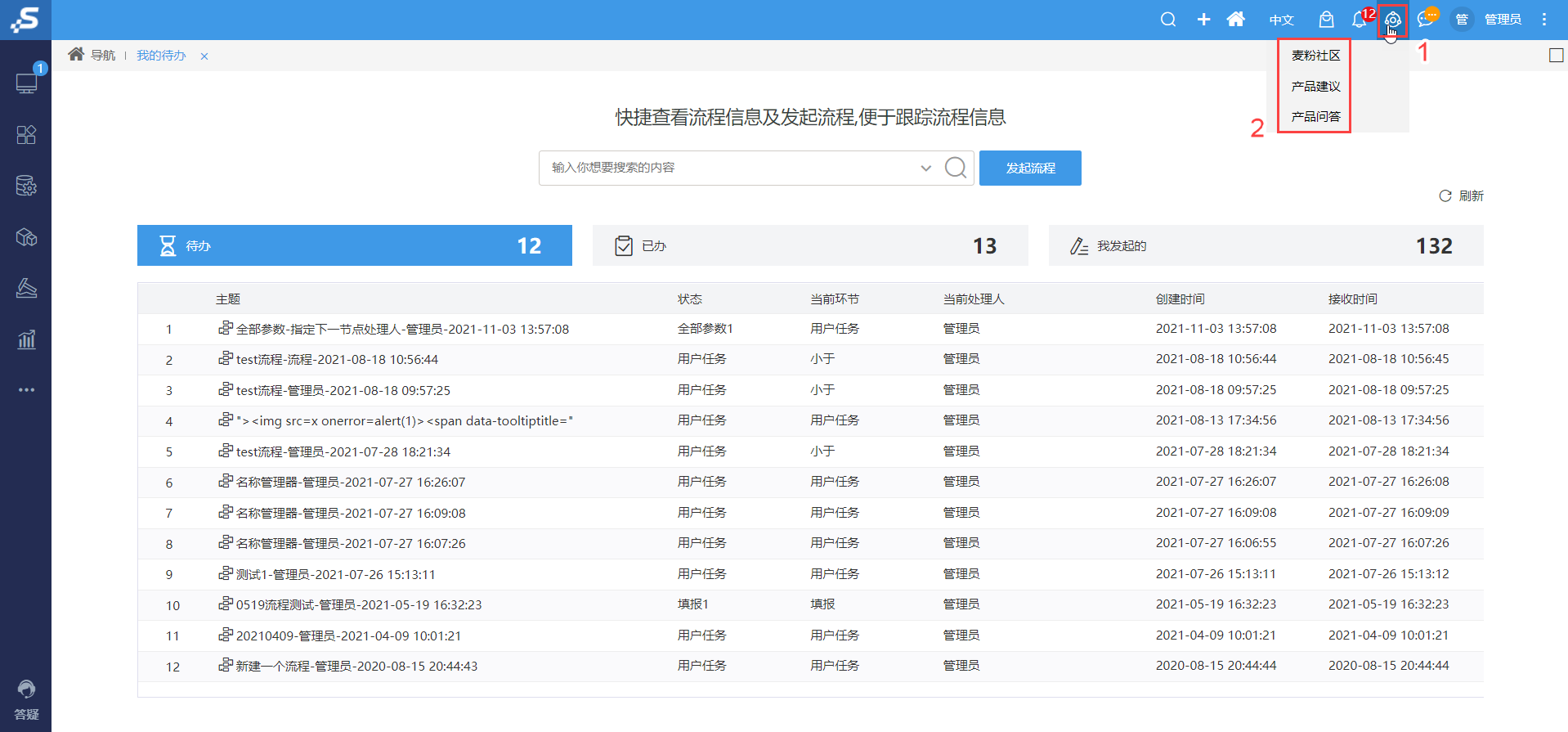Open test流程-流程-2021-08-18 10:56:44 task
Viewport: 1568px width, 732px height.
pos(337,359)
